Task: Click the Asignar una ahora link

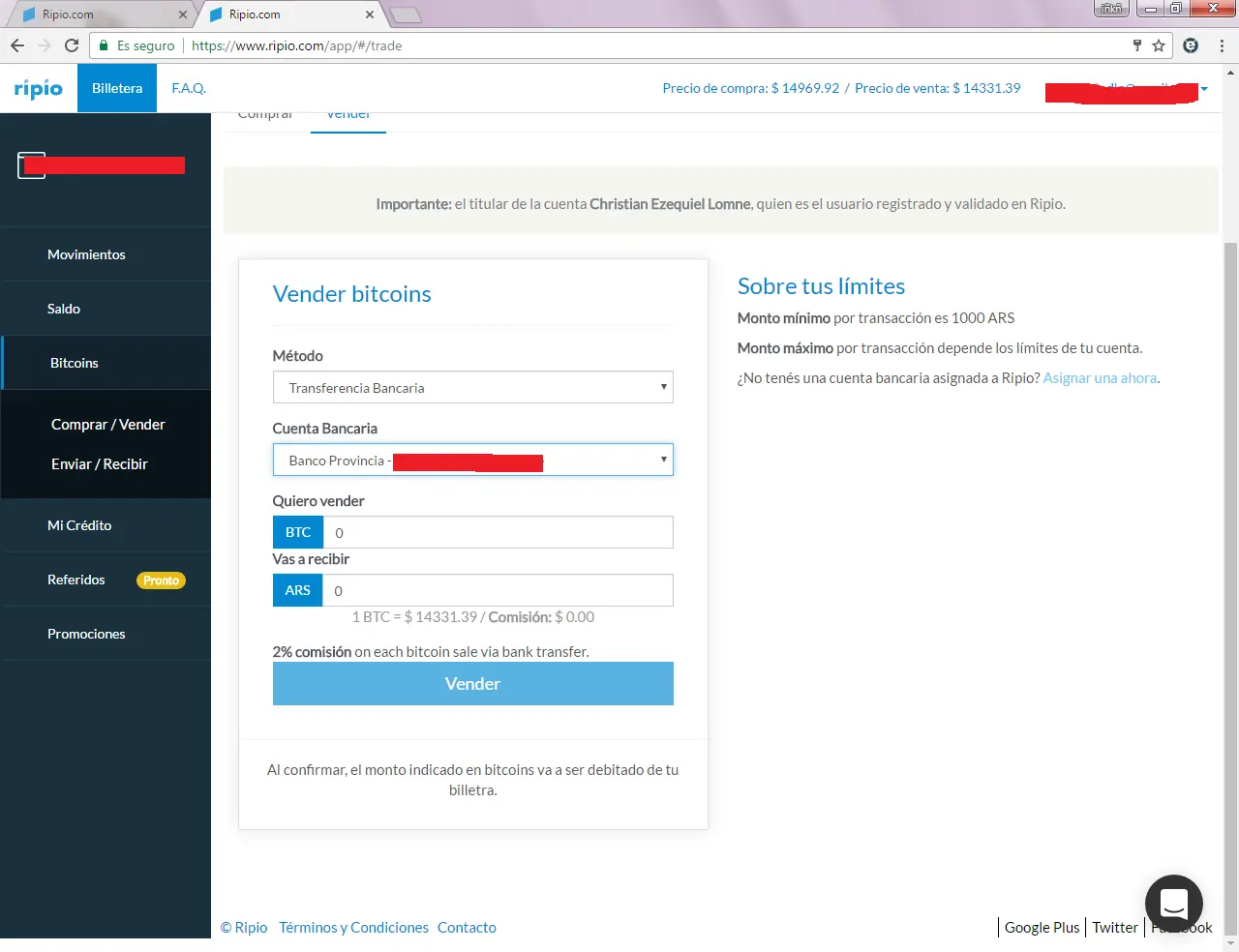Action: pos(1100,378)
